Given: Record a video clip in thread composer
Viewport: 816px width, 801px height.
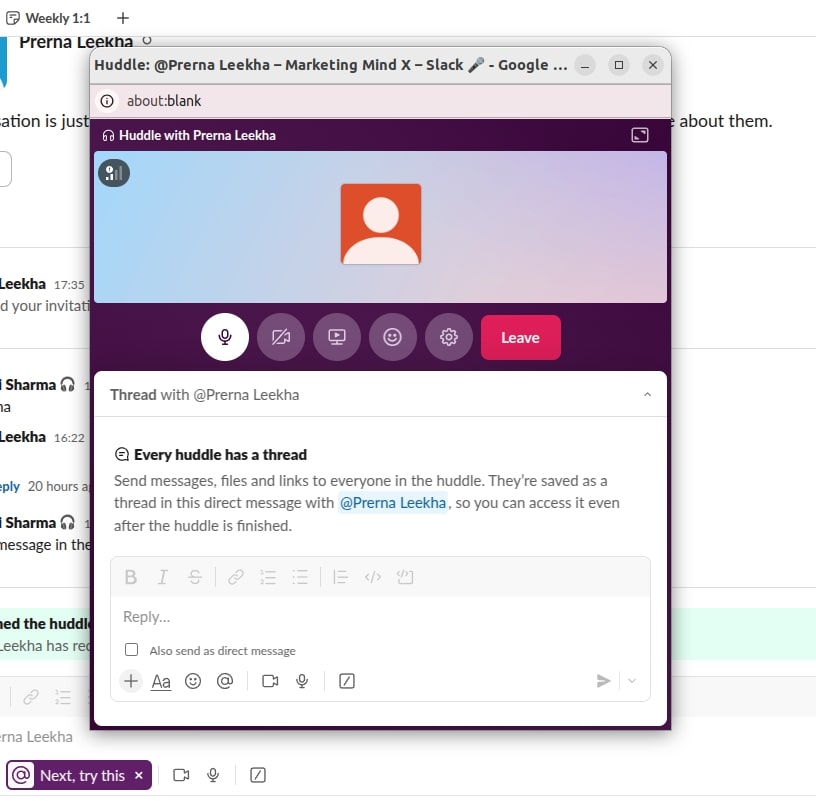Looking at the screenshot, I should 270,681.
